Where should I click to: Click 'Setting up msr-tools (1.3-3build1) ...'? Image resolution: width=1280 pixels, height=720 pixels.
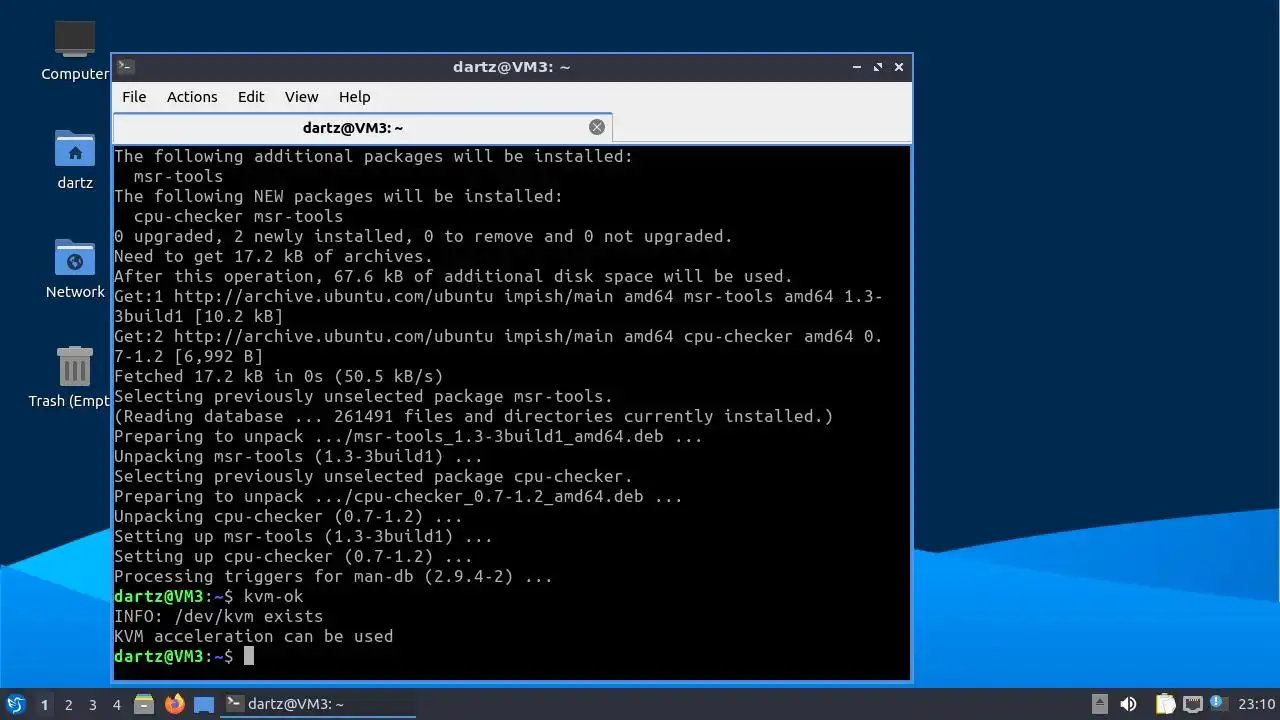[303, 536]
